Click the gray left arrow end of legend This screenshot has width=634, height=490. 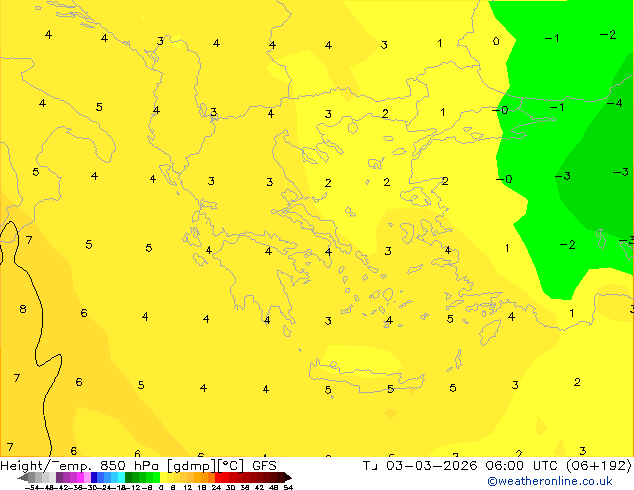(x=23, y=478)
